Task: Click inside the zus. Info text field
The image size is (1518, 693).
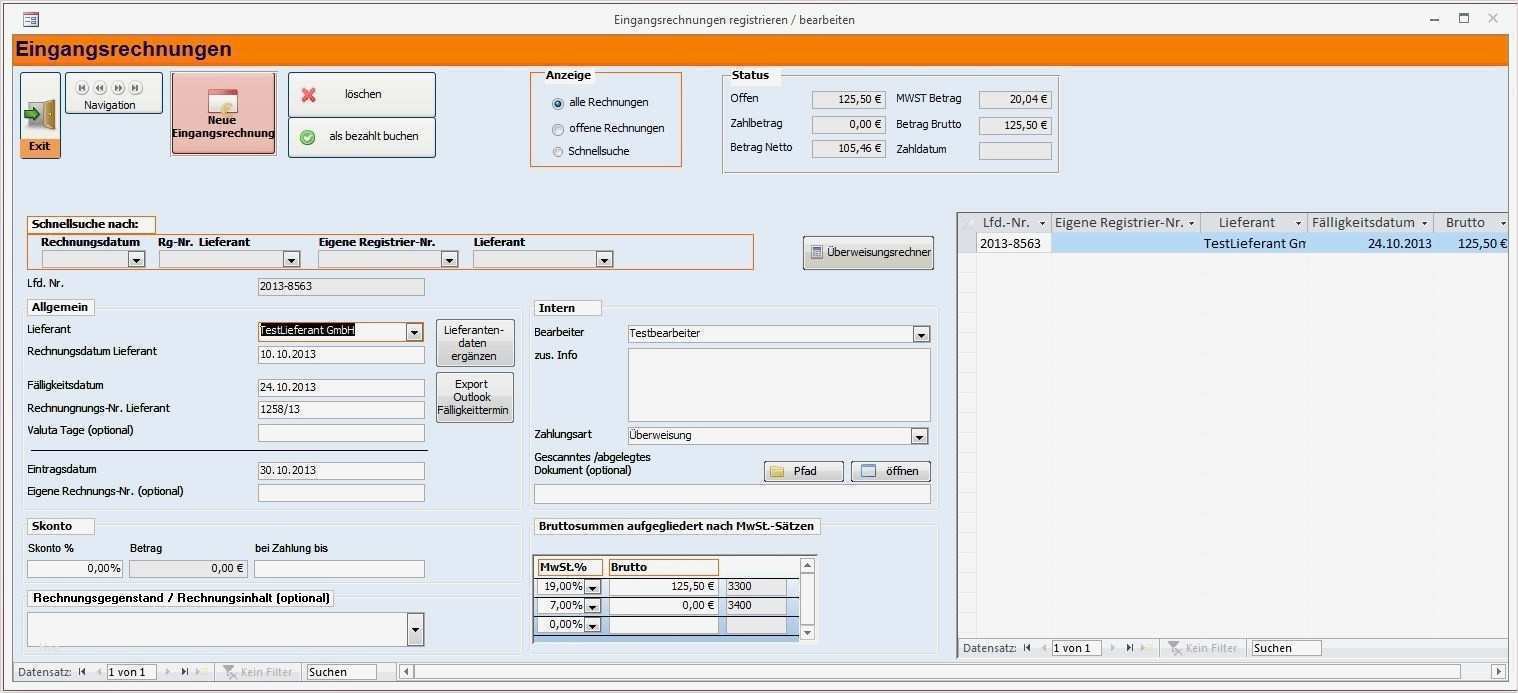Action: (778, 385)
